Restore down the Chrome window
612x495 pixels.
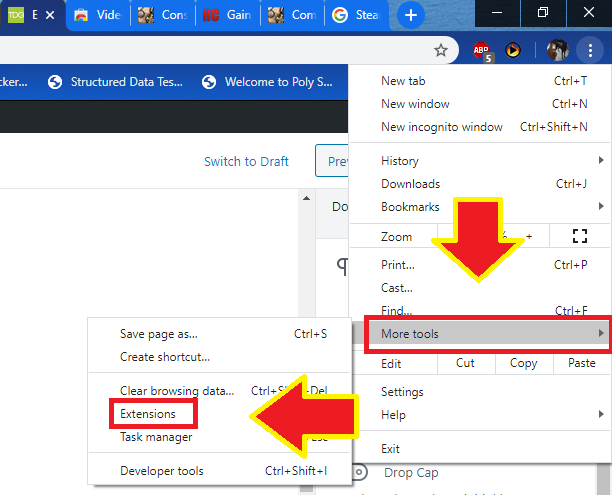(x=543, y=13)
